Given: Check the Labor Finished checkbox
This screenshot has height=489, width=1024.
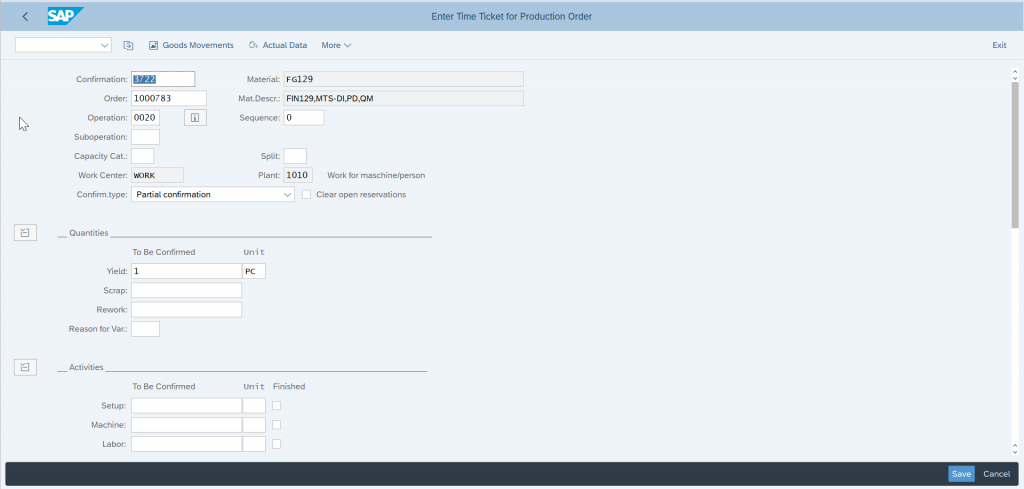Looking at the screenshot, I should click(x=277, y=444).
